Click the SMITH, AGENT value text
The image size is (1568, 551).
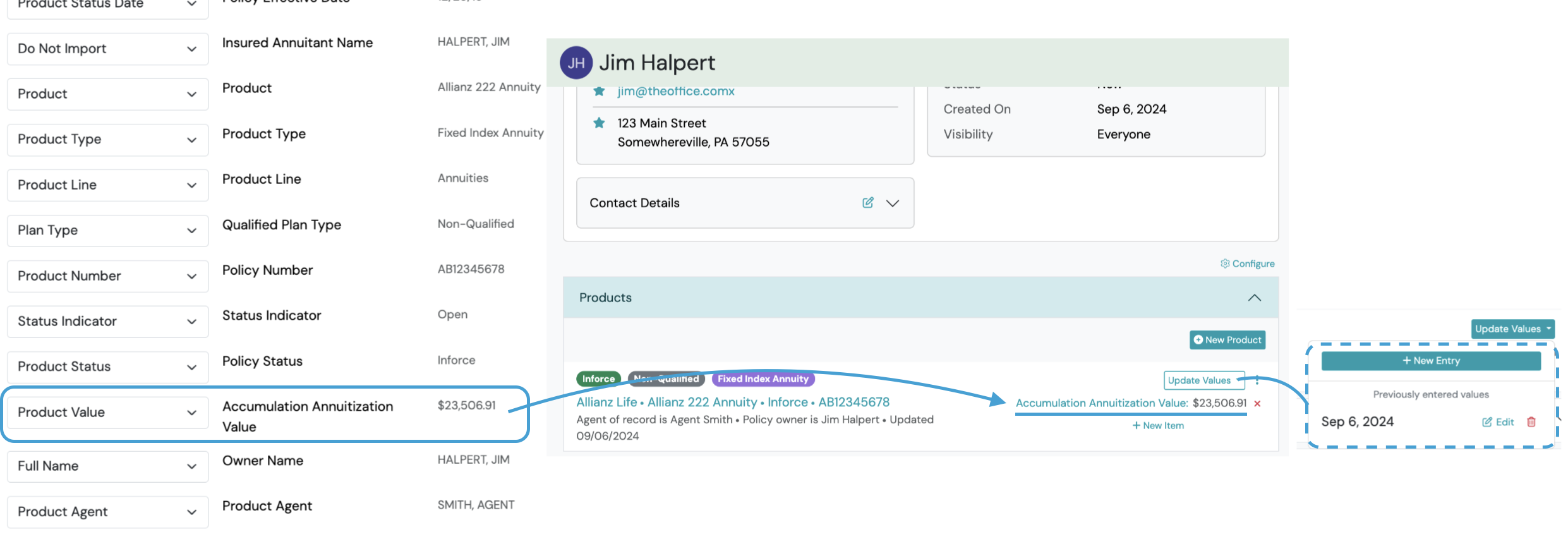pyautogui.click(x=476, y=505)
